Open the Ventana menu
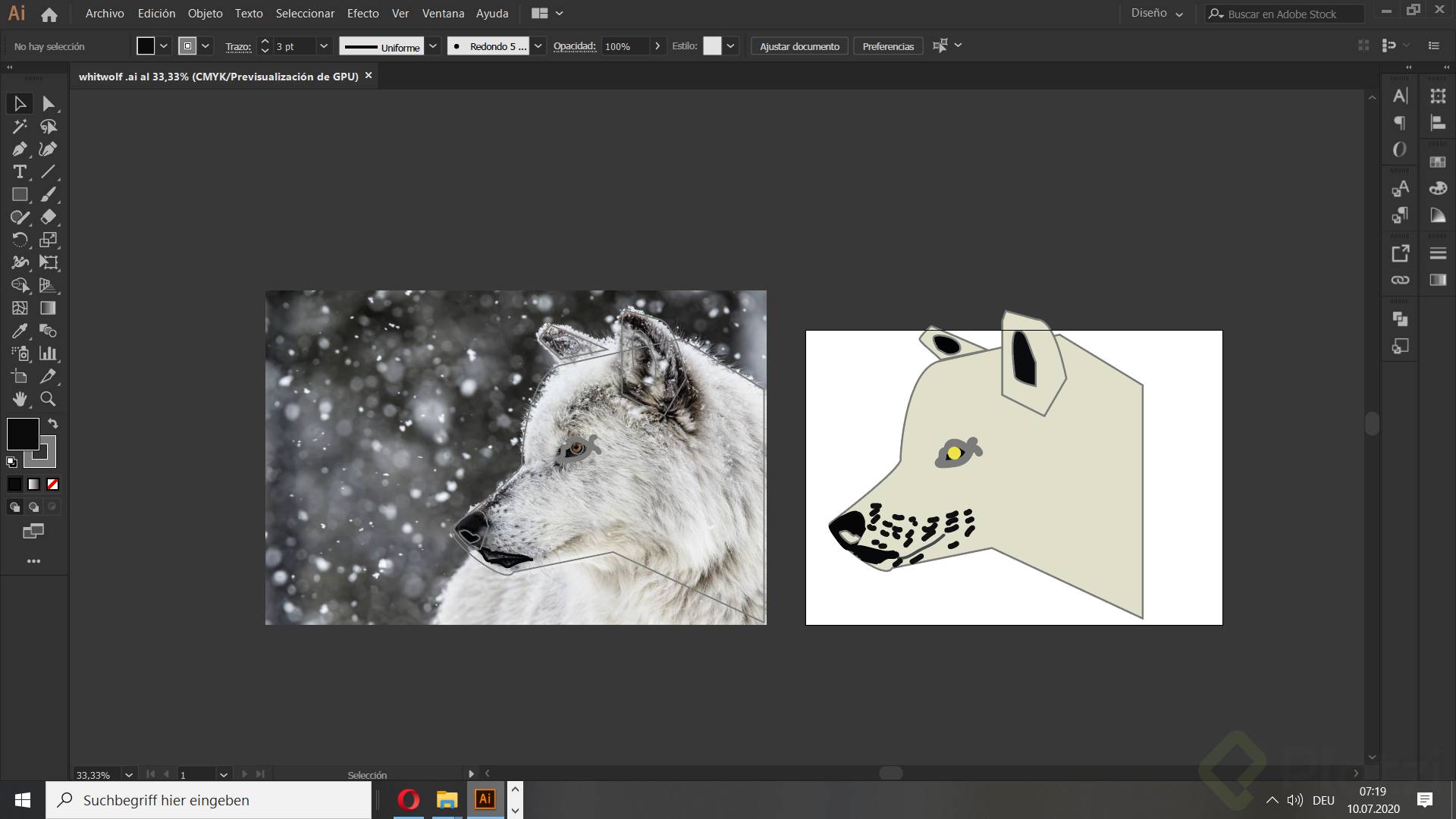Viewport: 1456px width, 819px height. (443, 14)
